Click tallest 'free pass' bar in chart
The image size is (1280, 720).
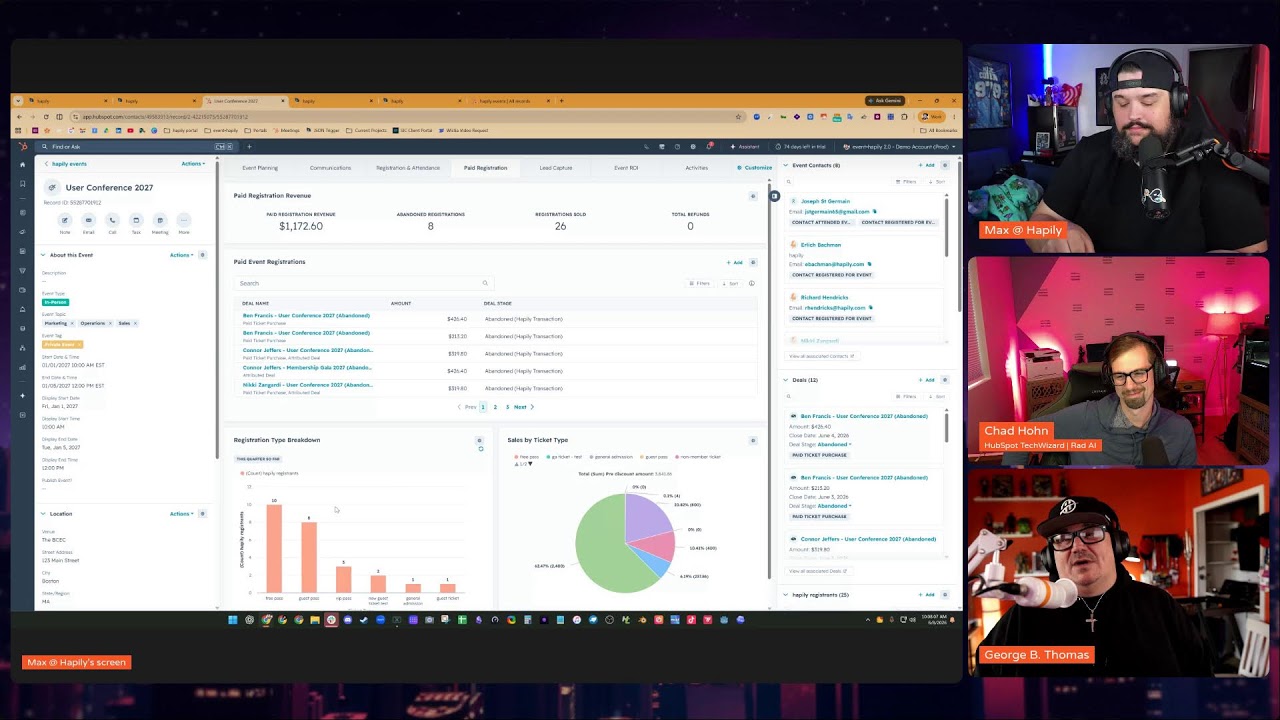(x=274, y=548)
